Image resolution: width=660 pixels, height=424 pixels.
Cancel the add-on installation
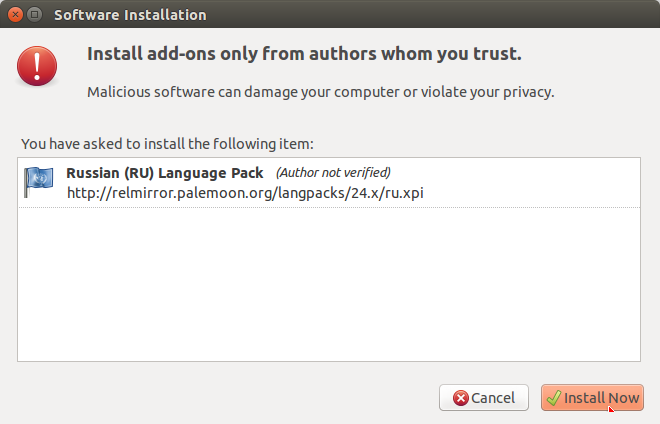[x=484, y=397]
